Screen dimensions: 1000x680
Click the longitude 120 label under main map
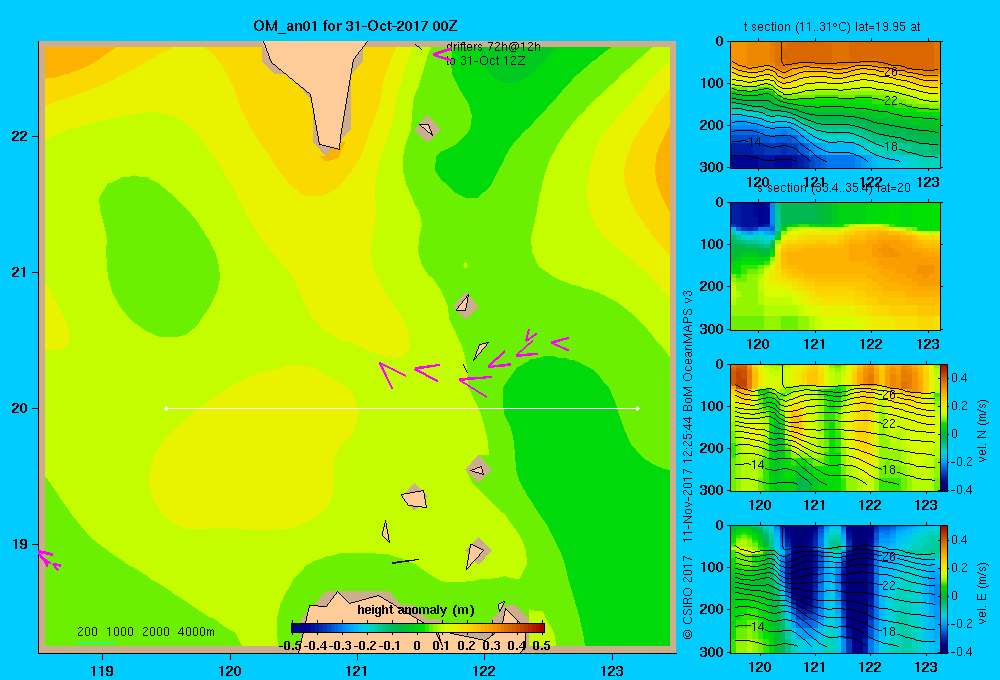click(230, 670)
